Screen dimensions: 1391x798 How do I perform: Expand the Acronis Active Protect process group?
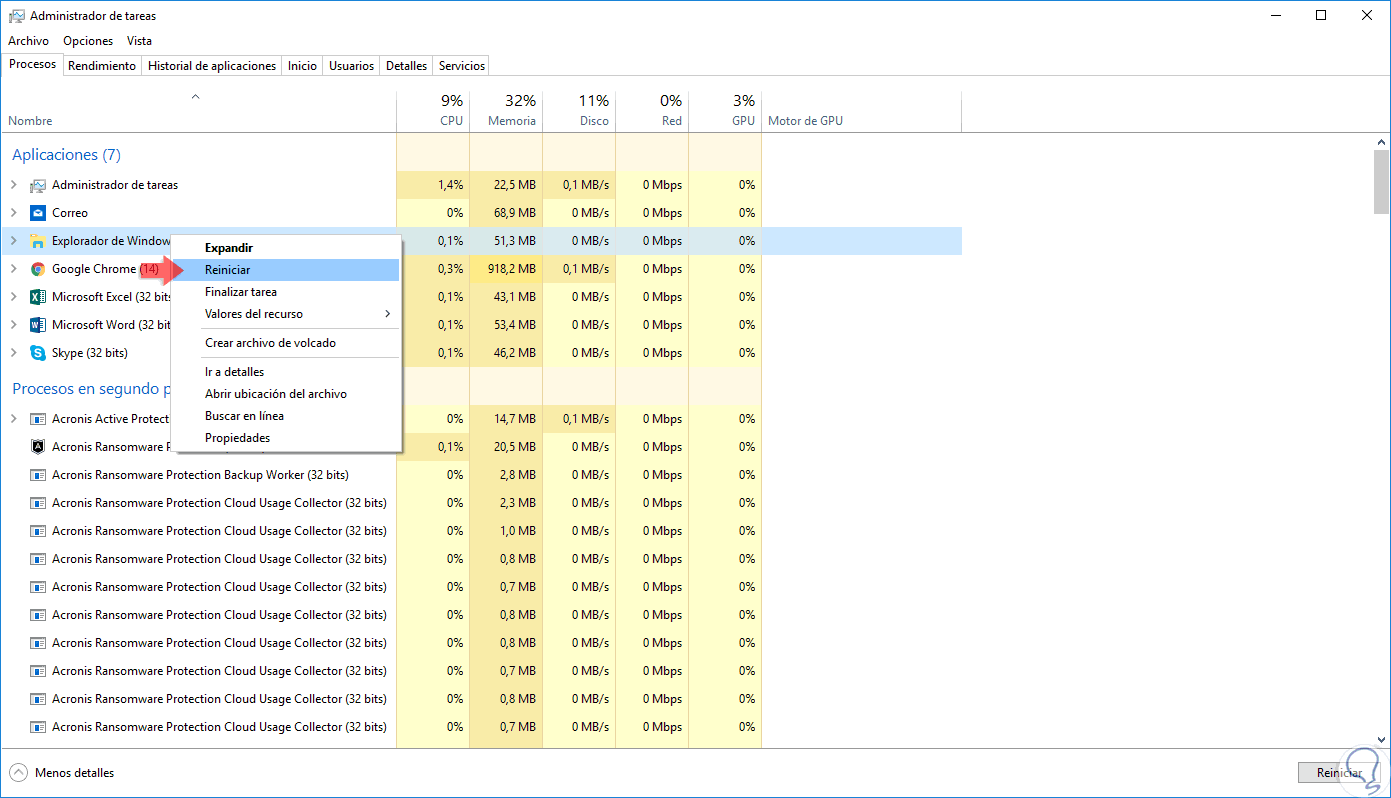pyautogui.click(x=14, y=419)
